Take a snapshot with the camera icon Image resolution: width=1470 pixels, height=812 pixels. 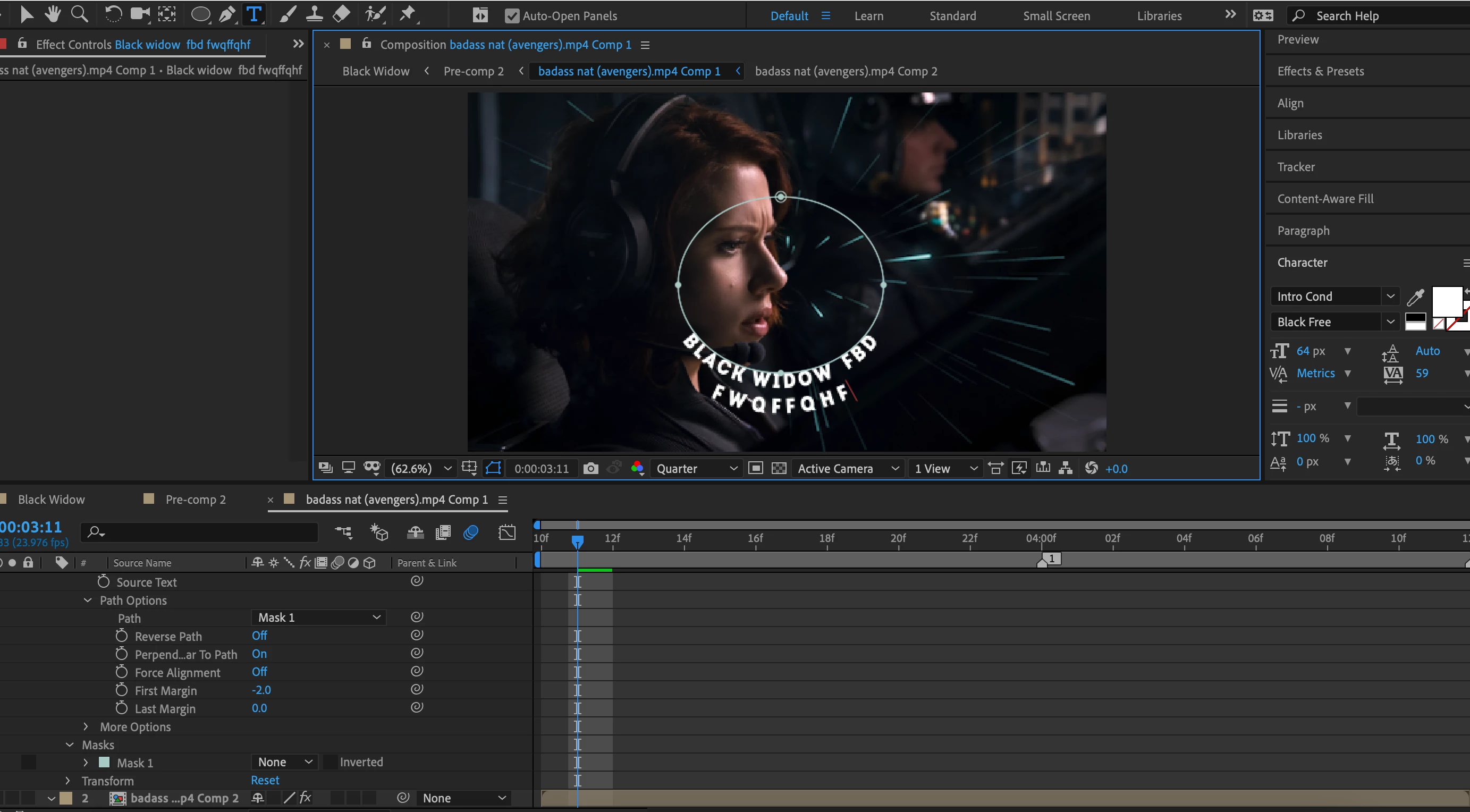(590, 469)
